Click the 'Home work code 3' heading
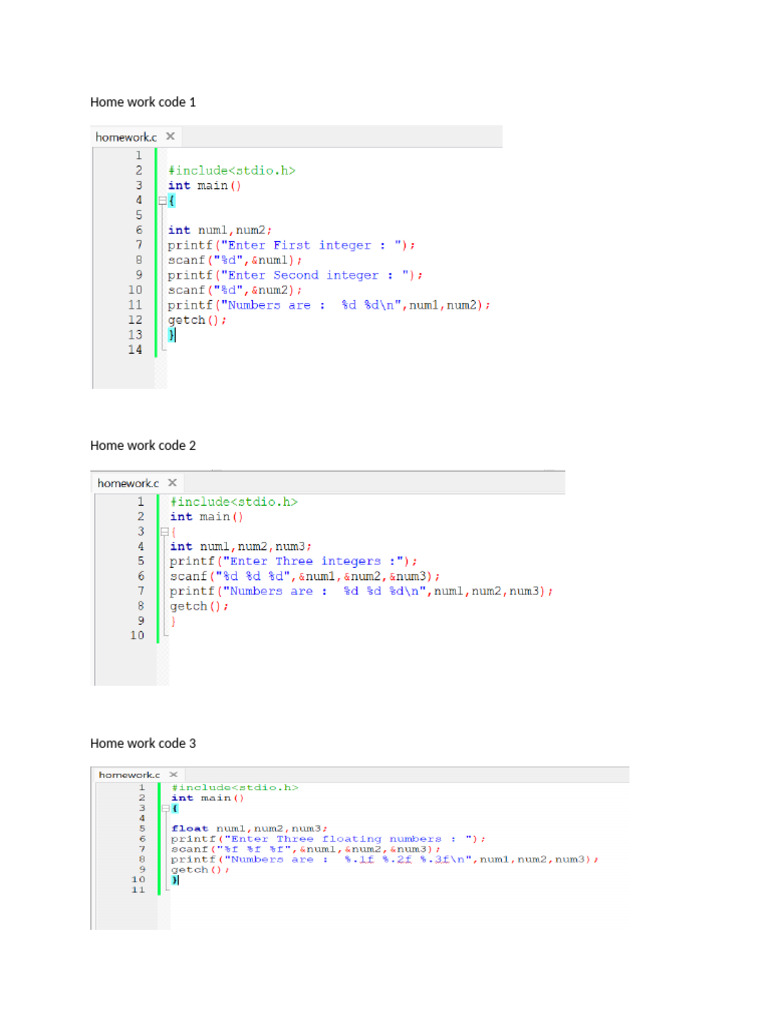768x1024 pixels. click(143, 743)
